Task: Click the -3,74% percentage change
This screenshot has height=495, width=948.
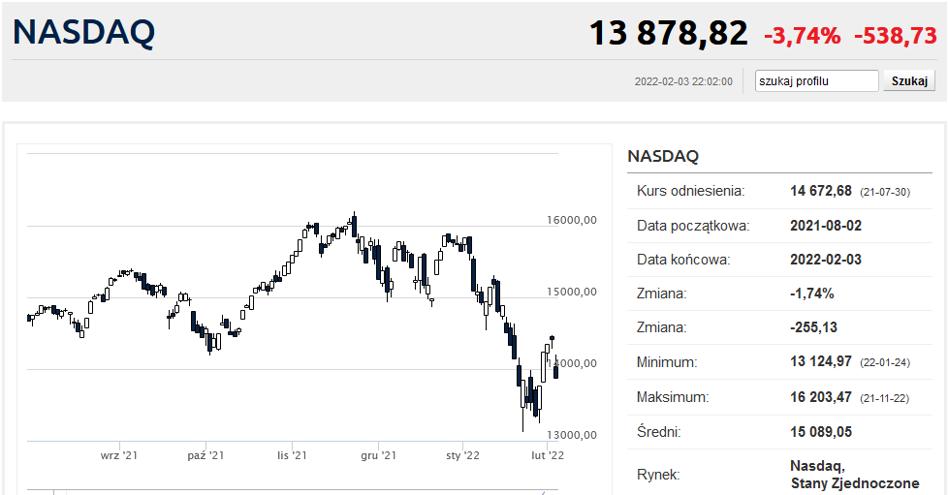Action: tap(802, 35)
